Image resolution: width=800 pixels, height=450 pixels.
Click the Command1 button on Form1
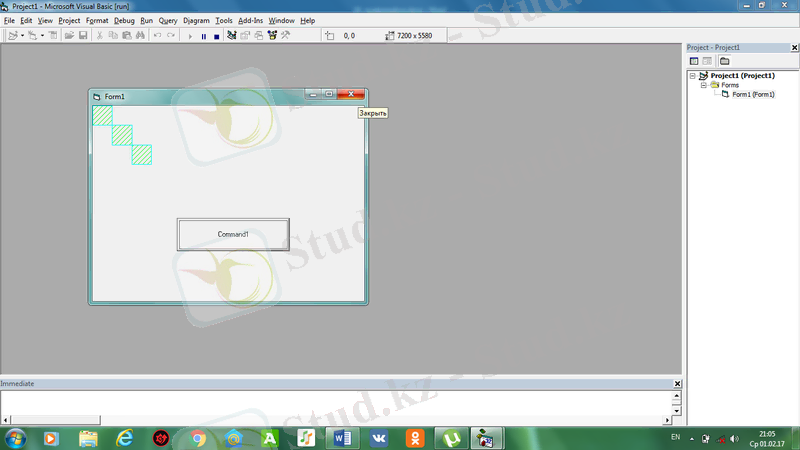(x=233, y=234)
